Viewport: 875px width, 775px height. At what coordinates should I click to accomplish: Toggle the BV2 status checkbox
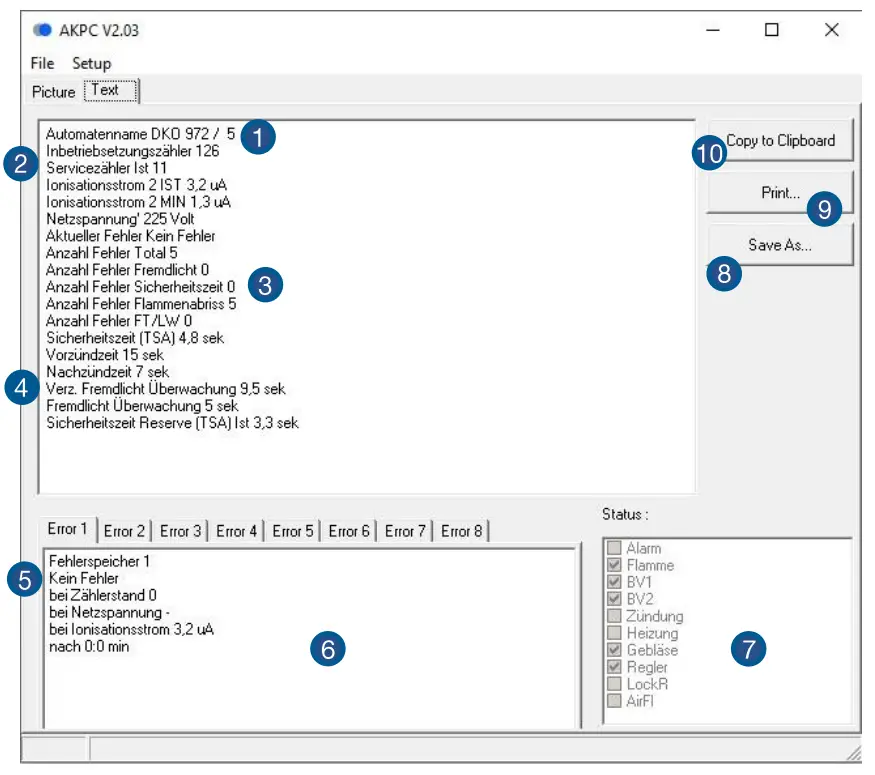click(614, 599)
